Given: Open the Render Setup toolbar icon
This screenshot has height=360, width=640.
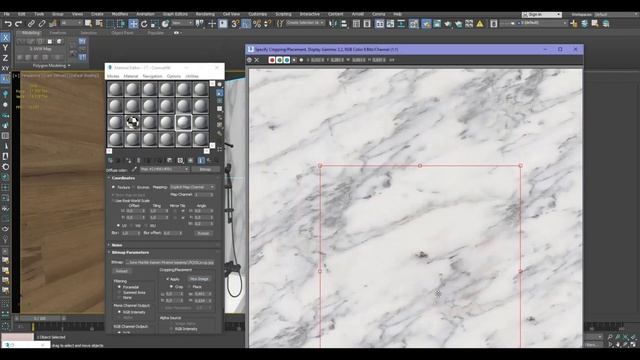Looking at the screenshot, I should 426,24.
